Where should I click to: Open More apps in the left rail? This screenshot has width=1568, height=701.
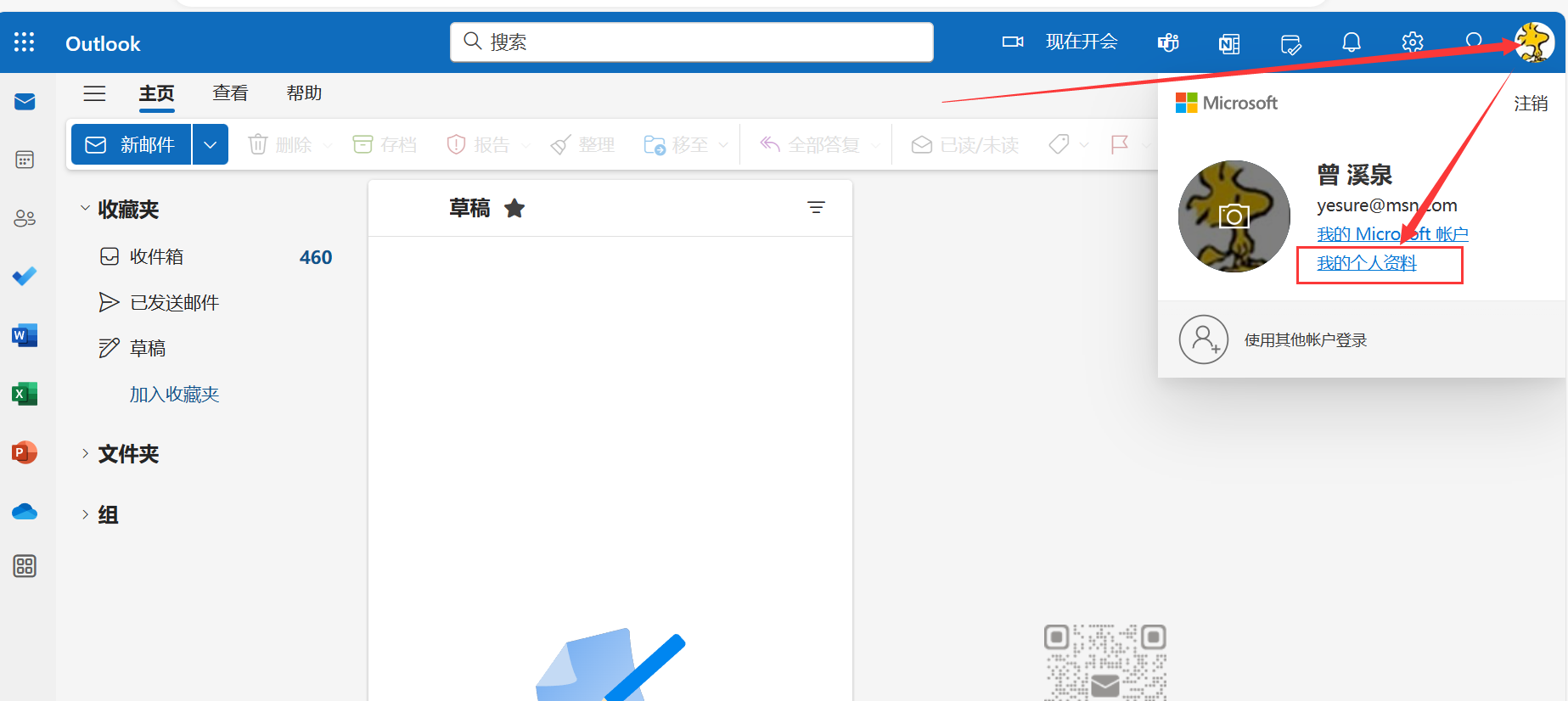25,566
